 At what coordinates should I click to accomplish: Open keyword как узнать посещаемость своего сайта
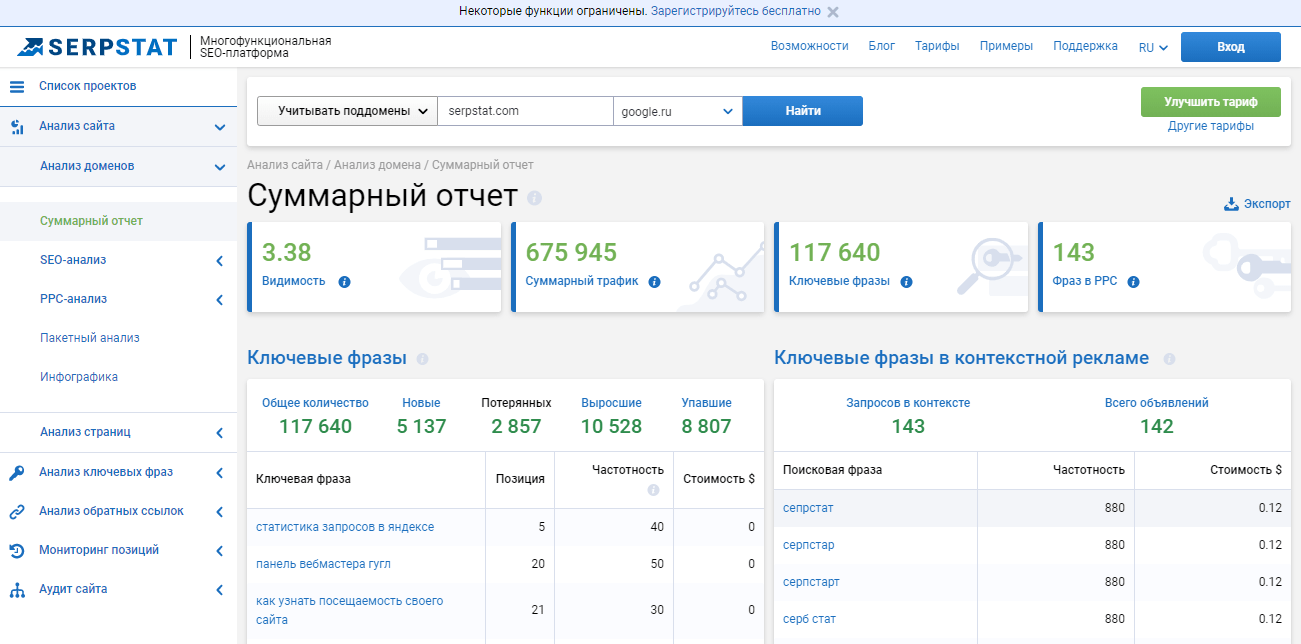pos(349,610)
